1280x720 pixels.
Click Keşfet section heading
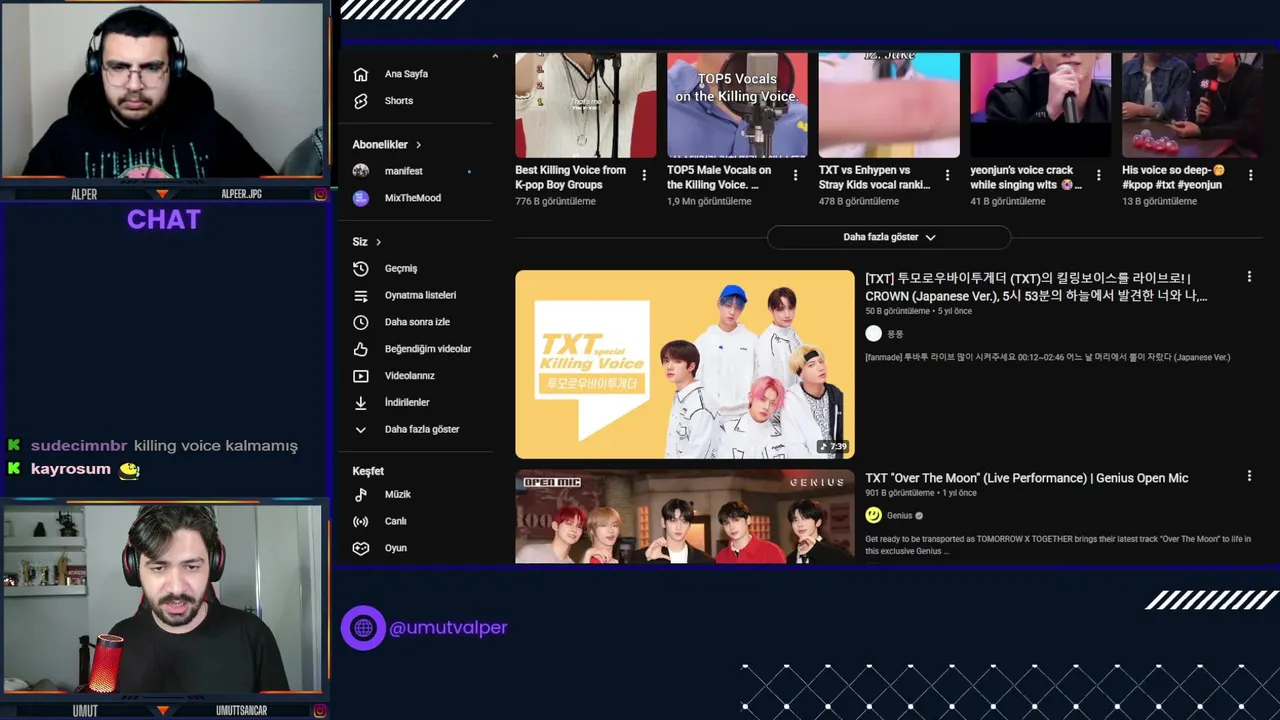pos(368,471)
